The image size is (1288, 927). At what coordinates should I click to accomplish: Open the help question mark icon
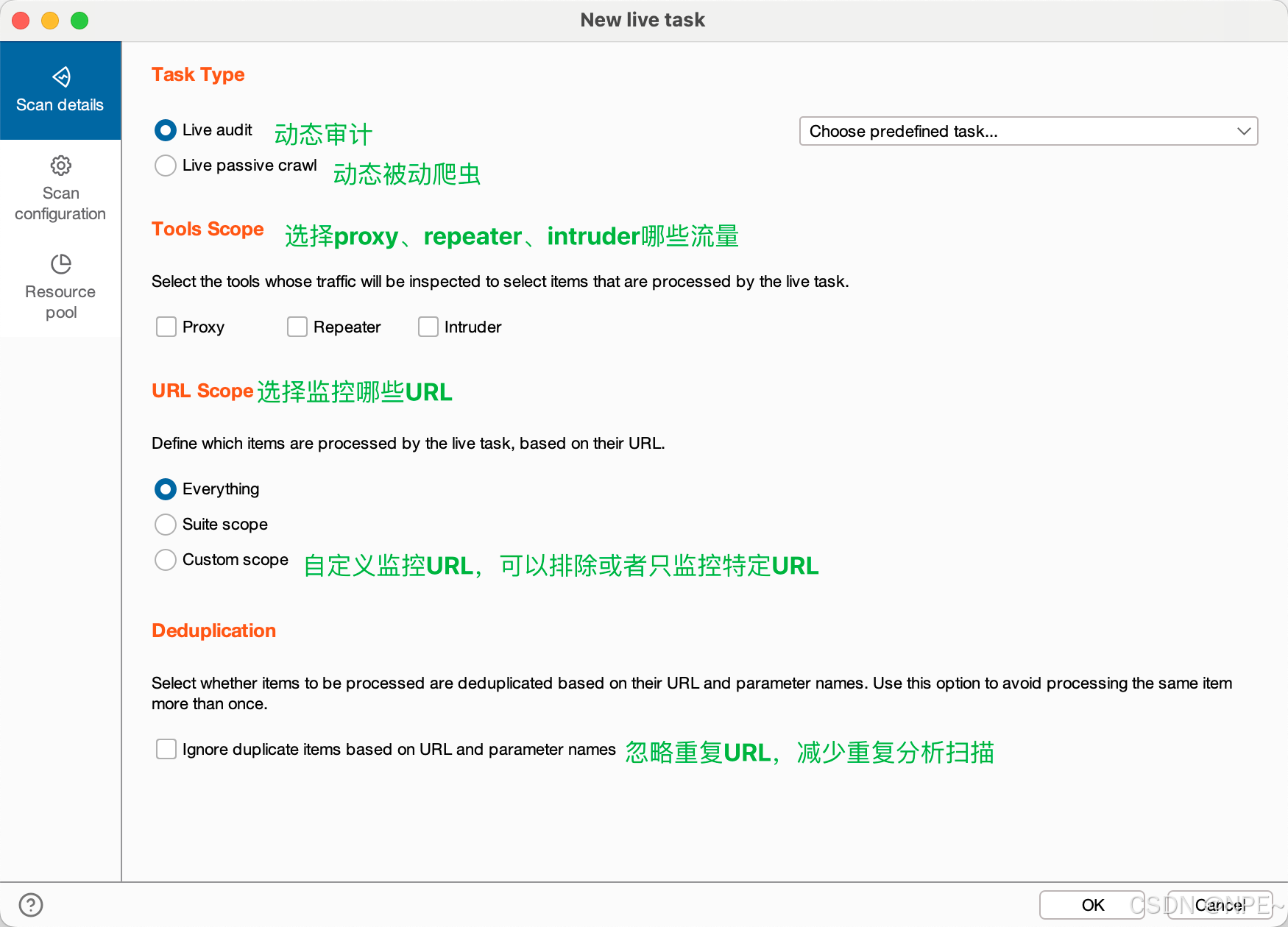[x=31, y=904]
